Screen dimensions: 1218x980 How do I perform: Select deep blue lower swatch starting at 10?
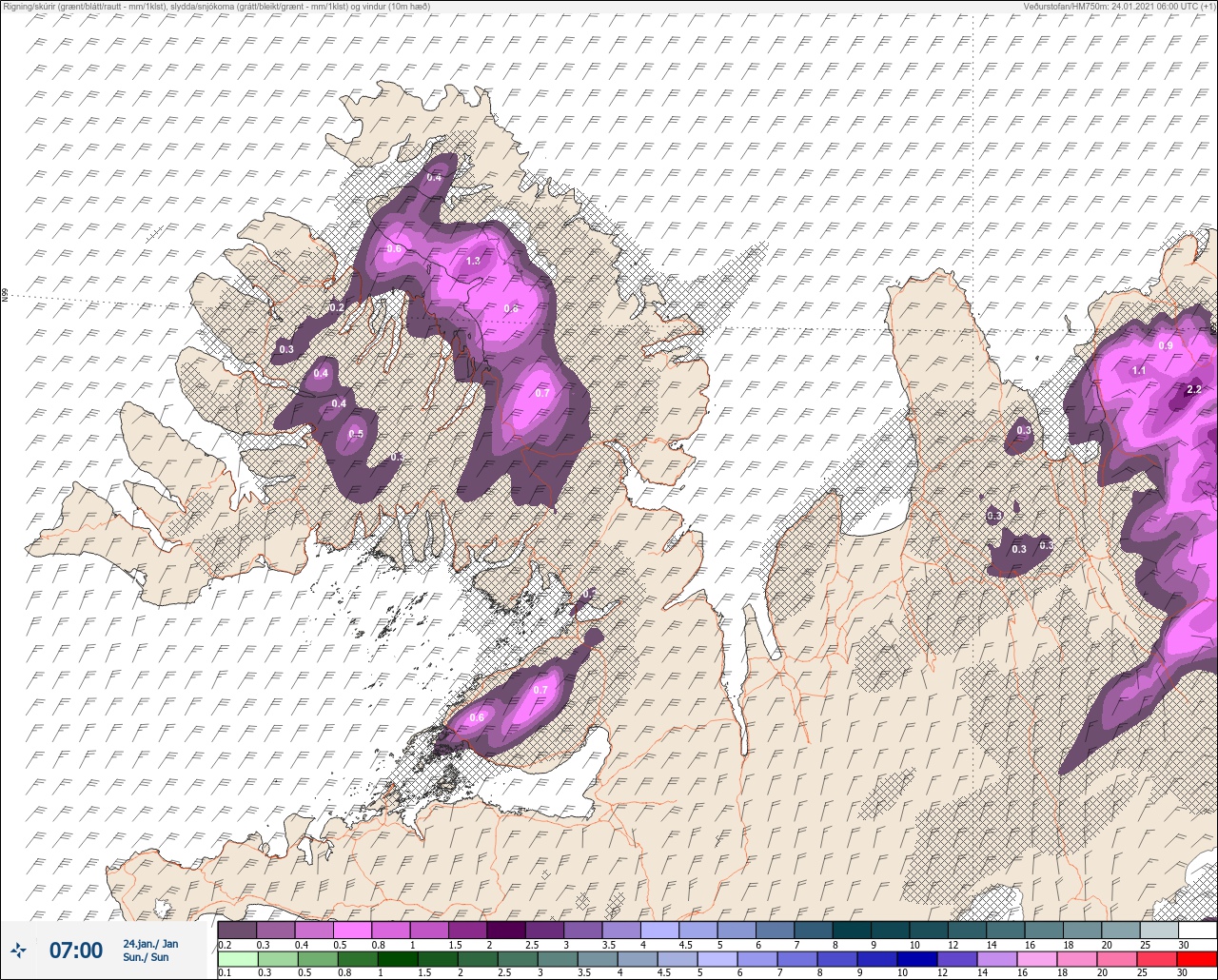[917, 958]
